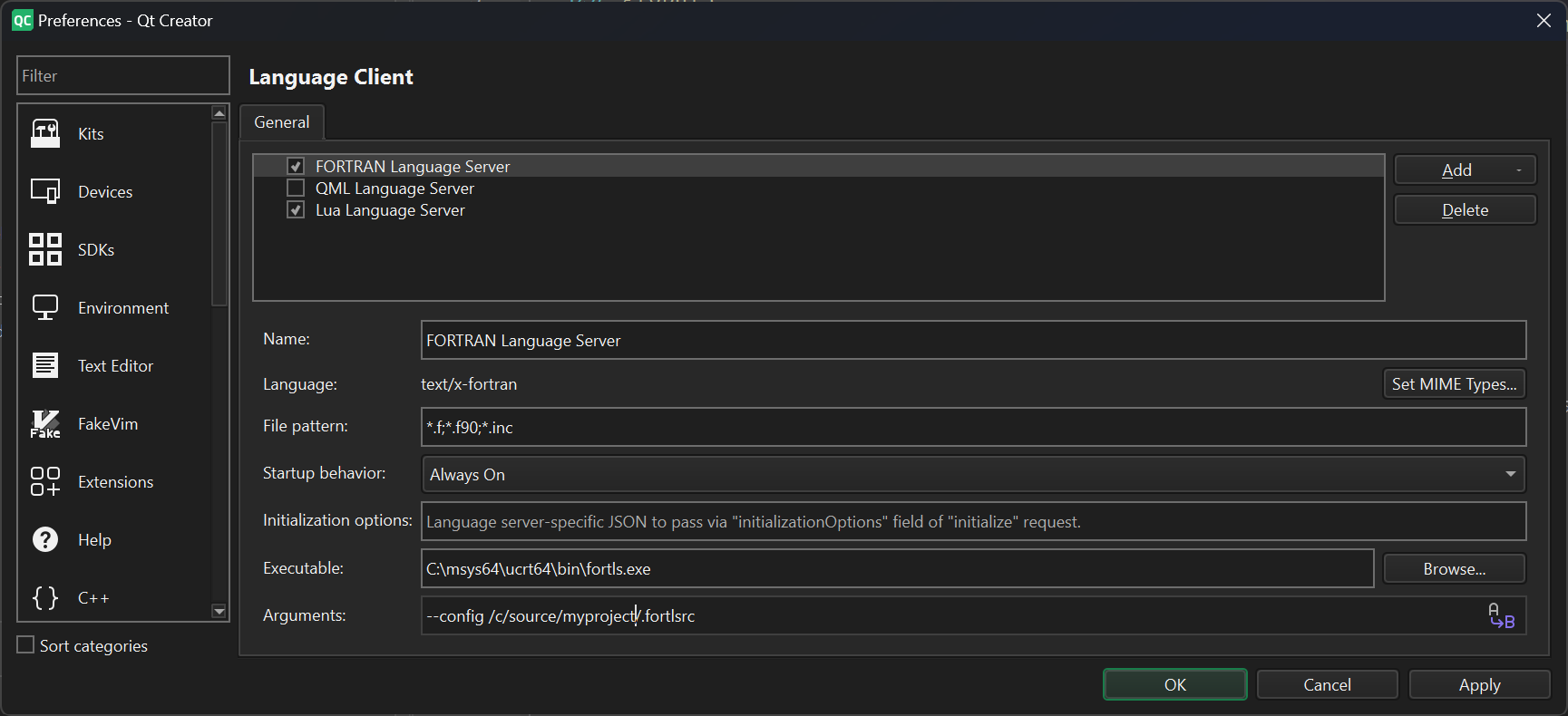Click the File pattern input field
This screenshot has height=716, width=1568.
coord(974,427)
